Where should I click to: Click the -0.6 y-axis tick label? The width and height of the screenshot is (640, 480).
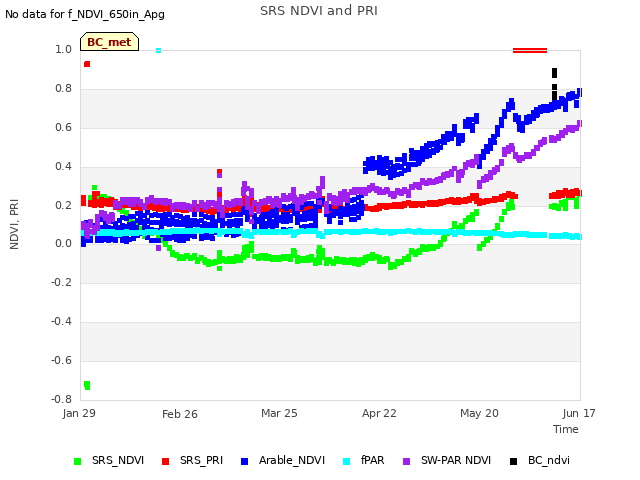[62, 360]
